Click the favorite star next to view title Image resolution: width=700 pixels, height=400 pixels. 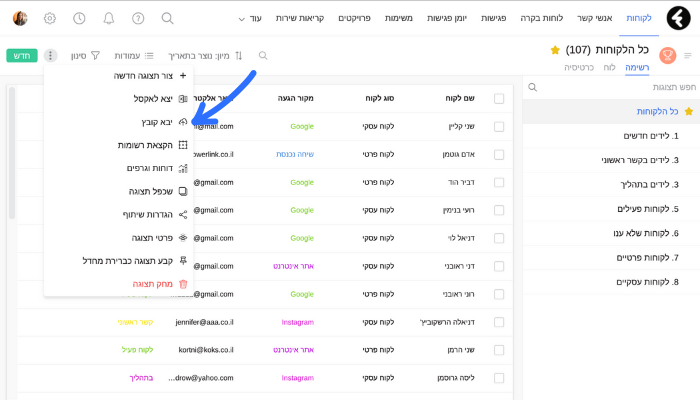pyautogui.click(x=555, y=50)
